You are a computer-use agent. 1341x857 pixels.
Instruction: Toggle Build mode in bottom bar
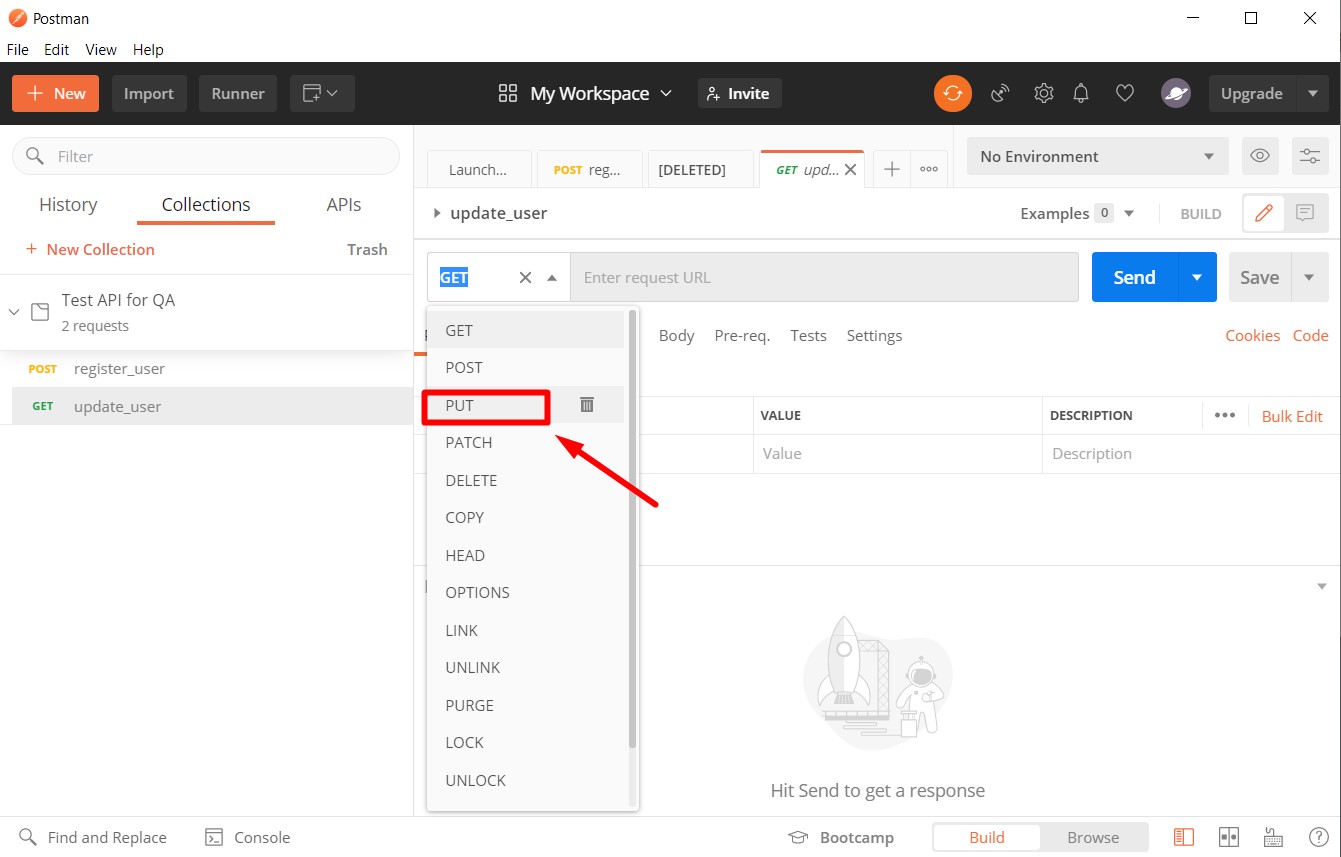(986, 837)
